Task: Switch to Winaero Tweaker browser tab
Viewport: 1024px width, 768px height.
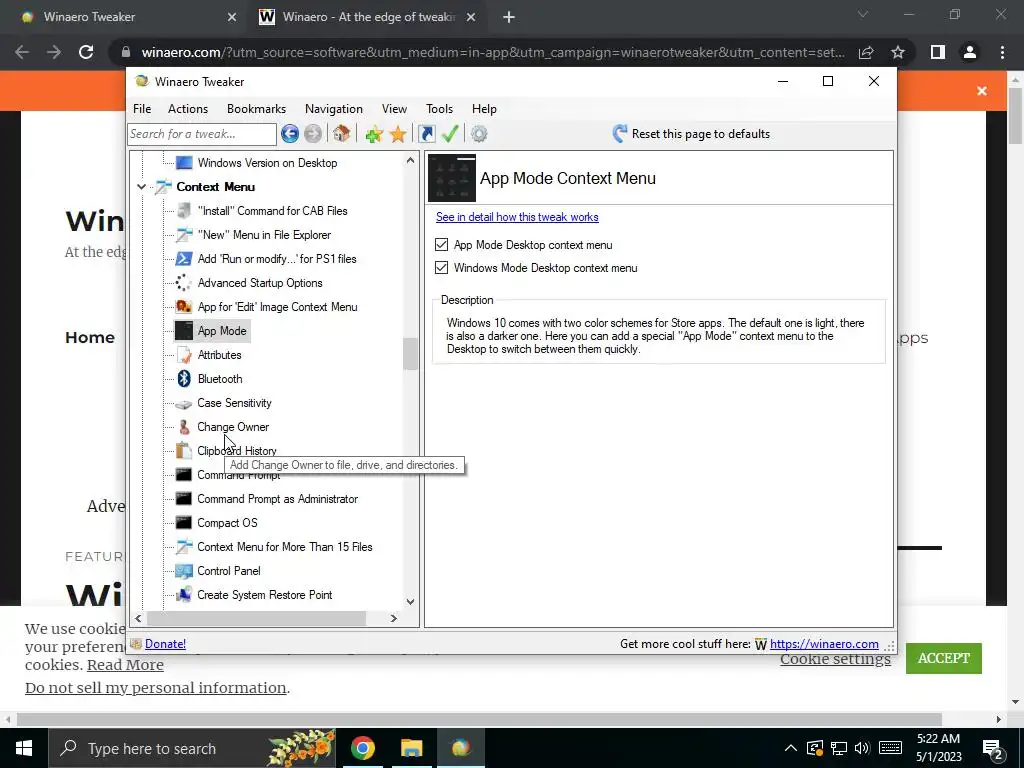Action: pyautogui.click(x=128, y=17)
